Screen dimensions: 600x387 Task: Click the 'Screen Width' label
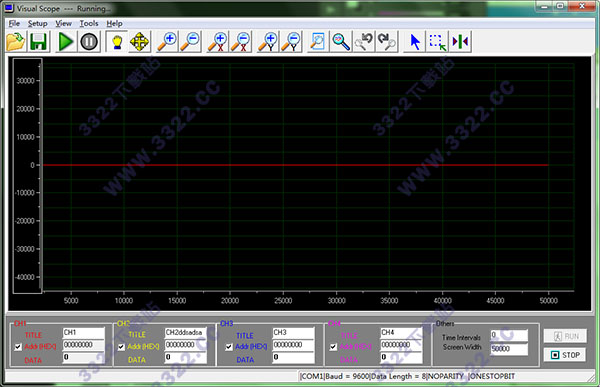click(462, 347)
